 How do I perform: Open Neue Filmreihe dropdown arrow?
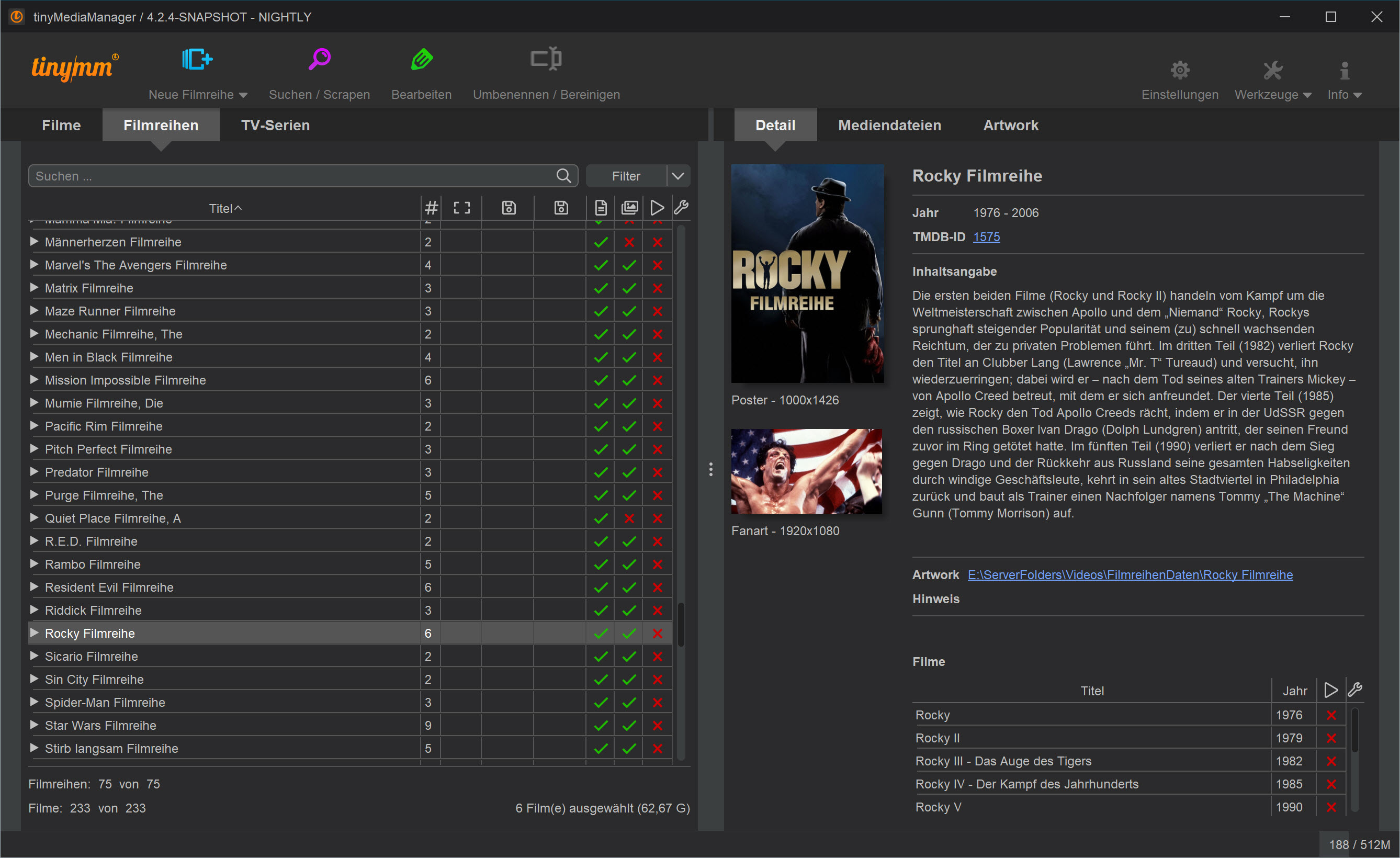(x=243, y=95)
